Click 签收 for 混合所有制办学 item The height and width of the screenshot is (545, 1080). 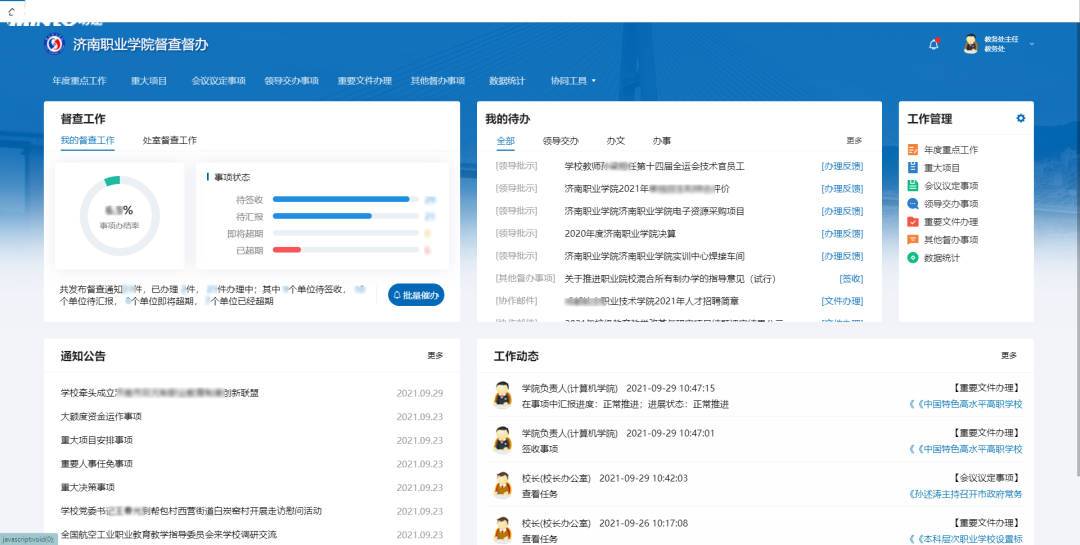(x=851, y=278)
